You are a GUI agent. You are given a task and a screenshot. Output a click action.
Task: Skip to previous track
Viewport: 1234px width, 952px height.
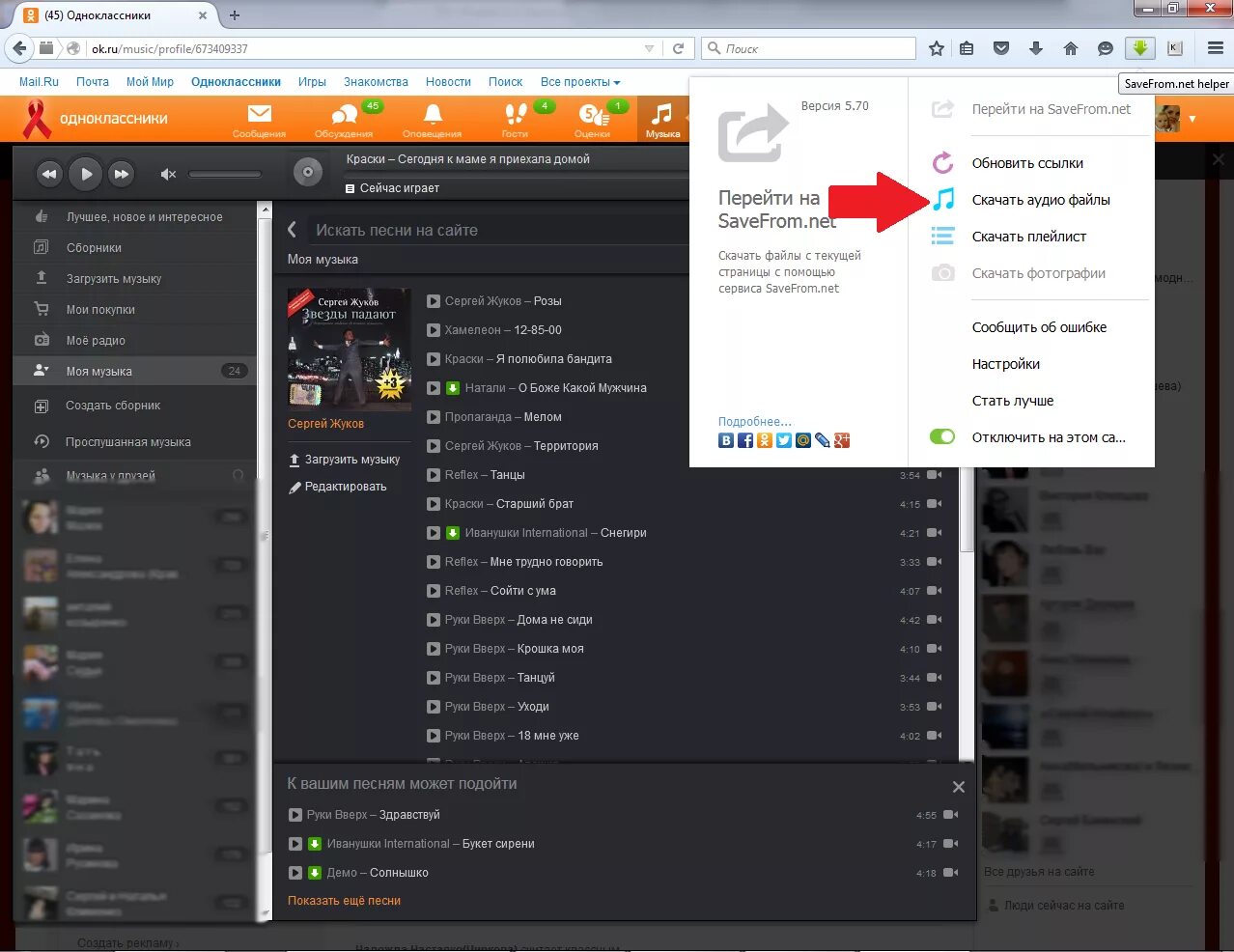(x=49, y=174)
